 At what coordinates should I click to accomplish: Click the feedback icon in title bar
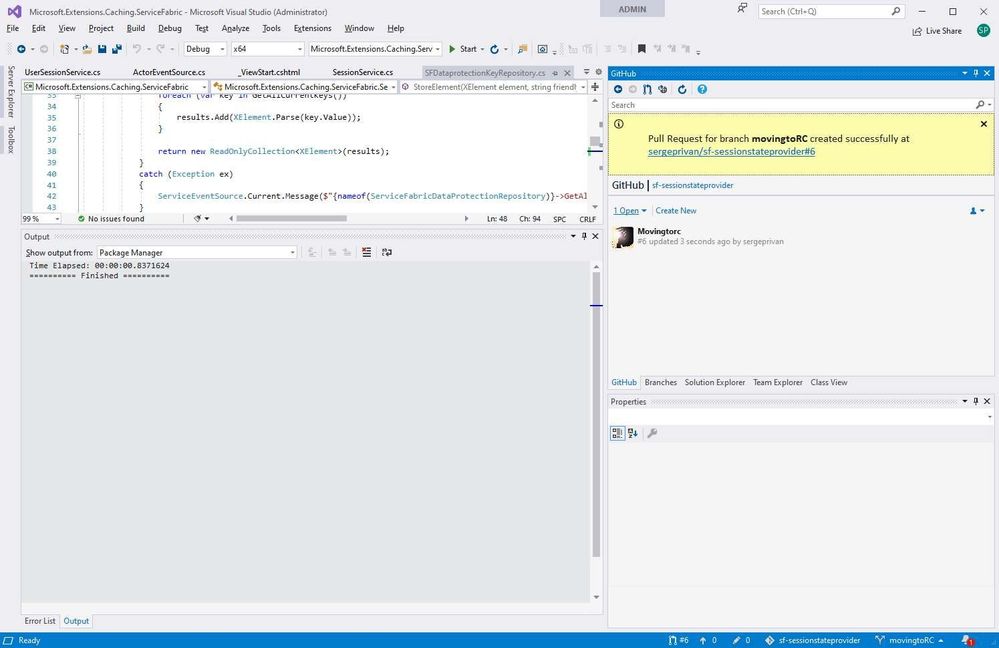tap(742, 10)
